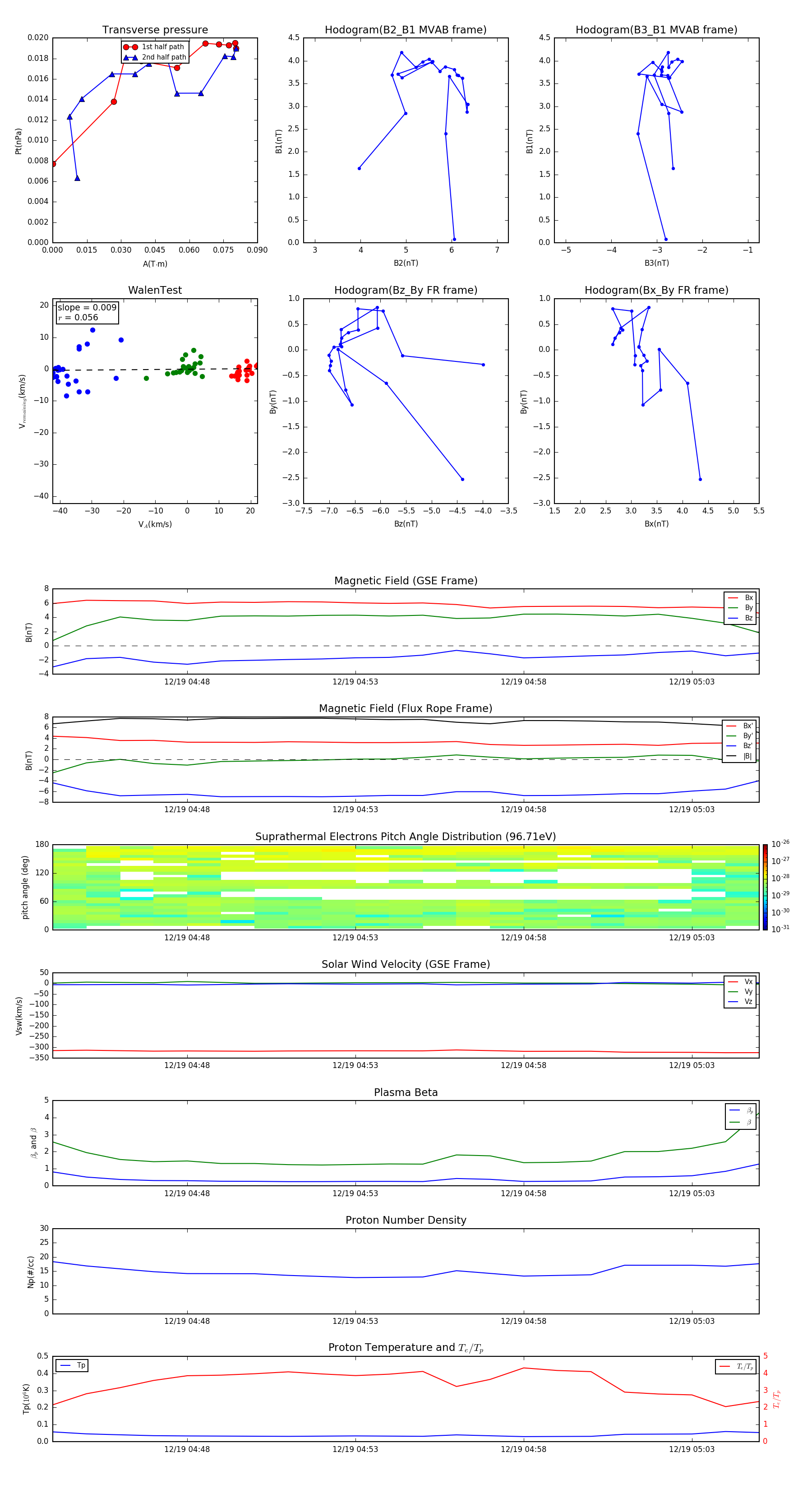Screen dimensions: 812x1489
Task: Click the plasma beta legend box
Action: click(740, 1117)
